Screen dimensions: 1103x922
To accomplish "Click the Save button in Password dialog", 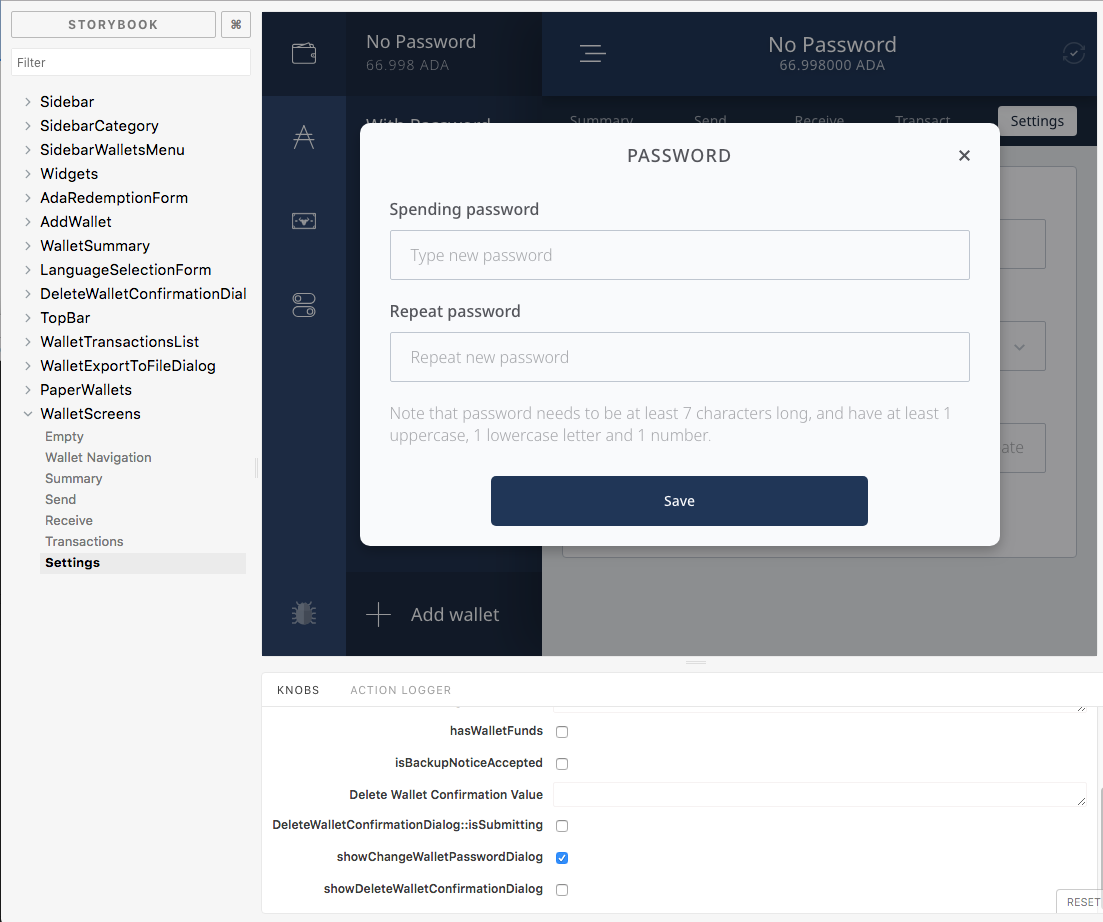I will [x=679, y=501].
